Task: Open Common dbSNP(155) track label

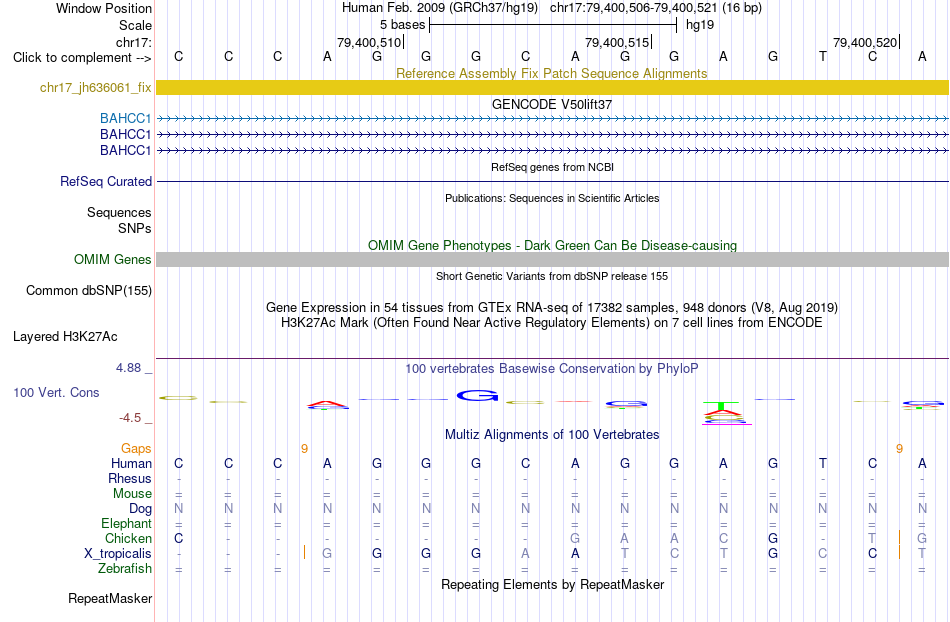Action: (89, 290)
